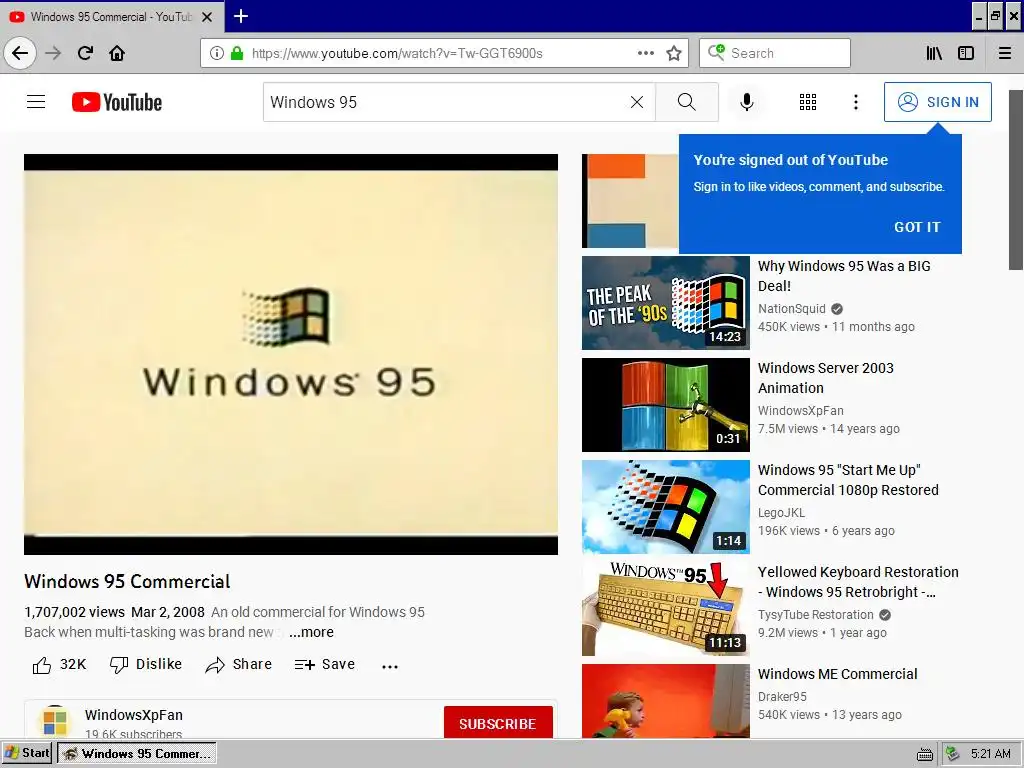1024x768 pixels.
Task: Bookmark this page with the star icon
Action: pos(674,53)
